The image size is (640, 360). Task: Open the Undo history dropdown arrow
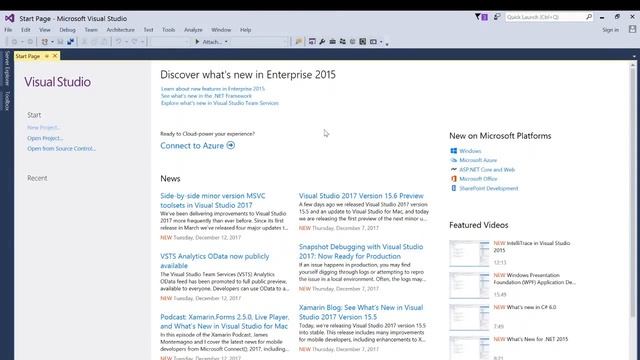click(x=126, y=42)
